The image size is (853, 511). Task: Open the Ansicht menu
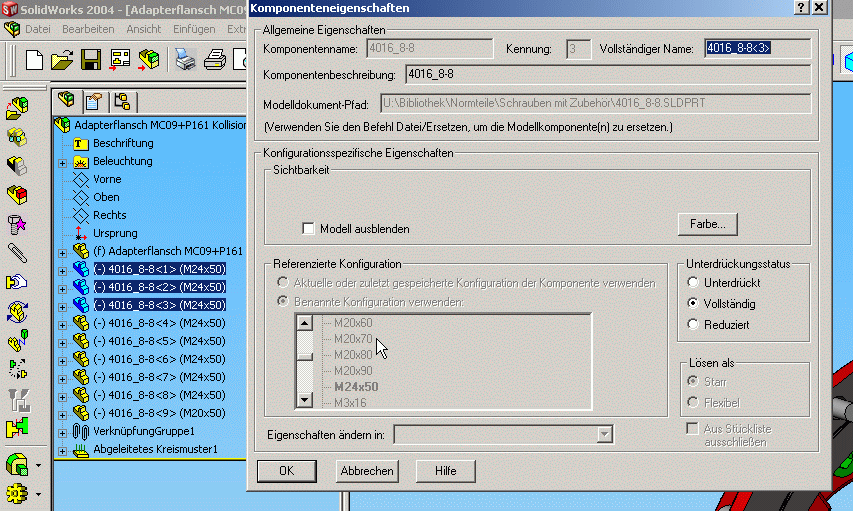click(x=144, y=29)
